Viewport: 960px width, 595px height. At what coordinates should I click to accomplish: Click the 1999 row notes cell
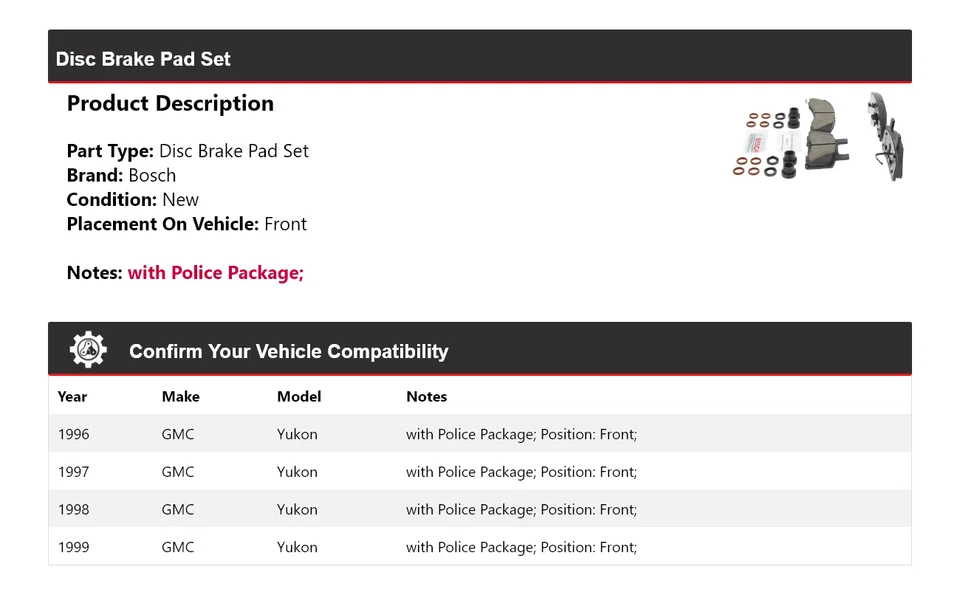pos(521,547)
